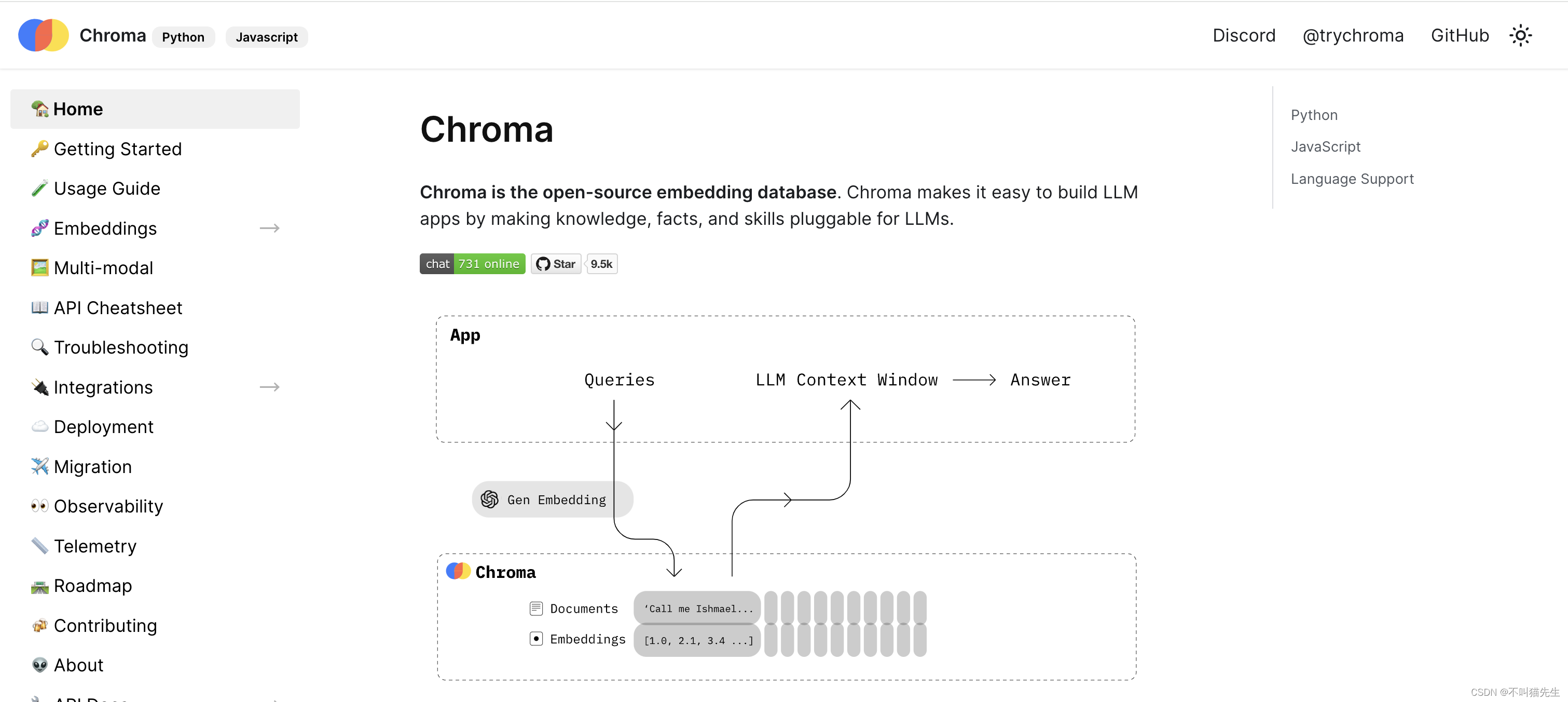Open API Cheatsheet in the sidebar

click(x=118, y=307)
